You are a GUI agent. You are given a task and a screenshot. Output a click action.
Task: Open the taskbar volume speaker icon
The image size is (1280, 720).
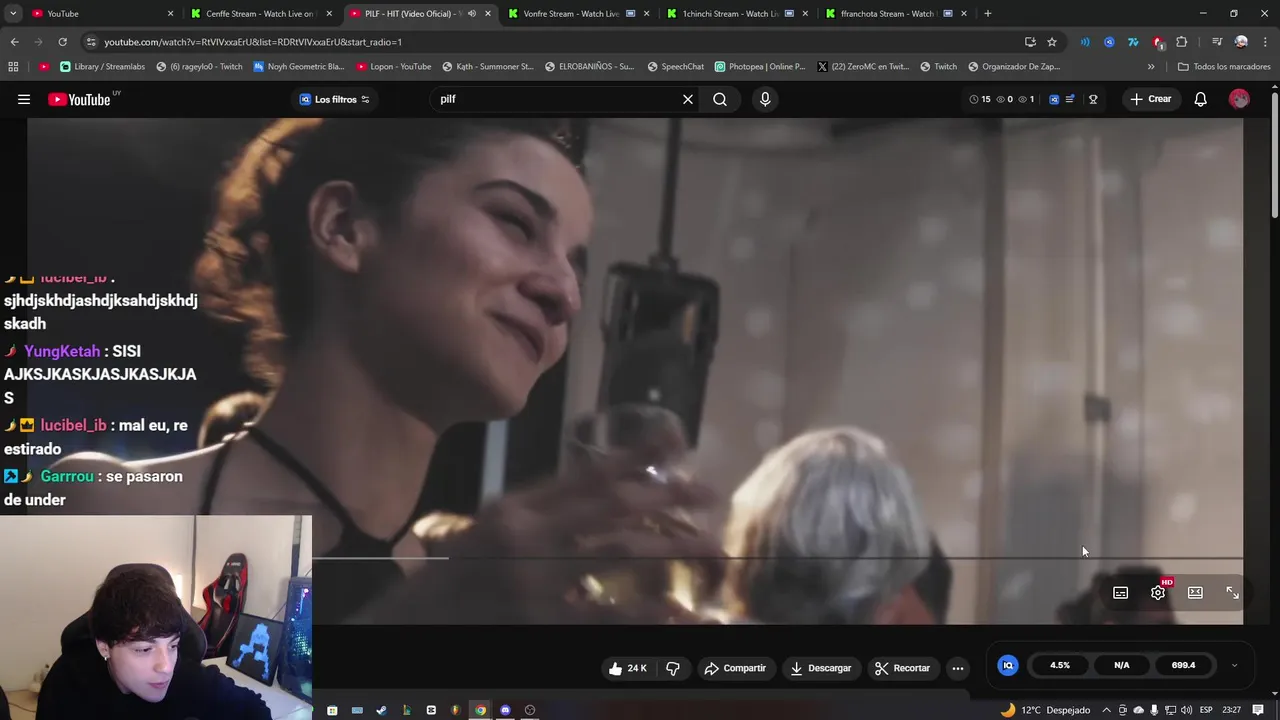1186,710
